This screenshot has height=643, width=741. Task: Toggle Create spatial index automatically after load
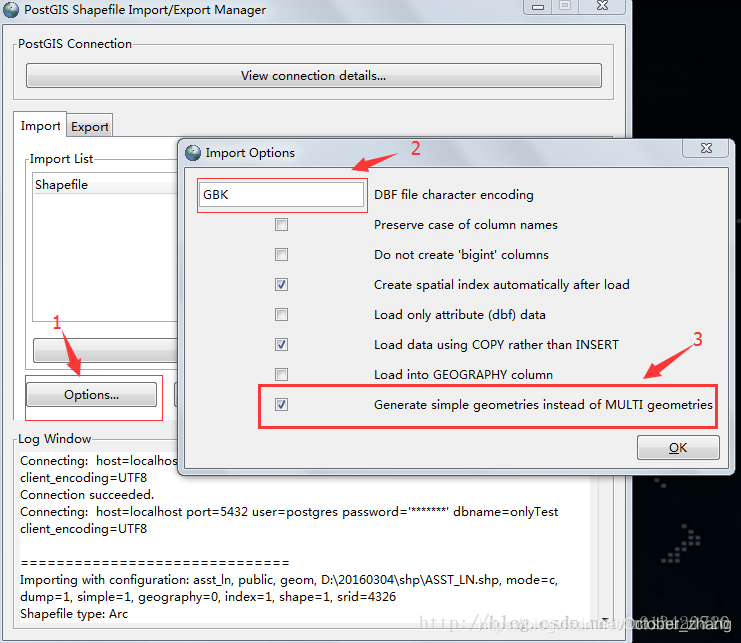(281, 284)
